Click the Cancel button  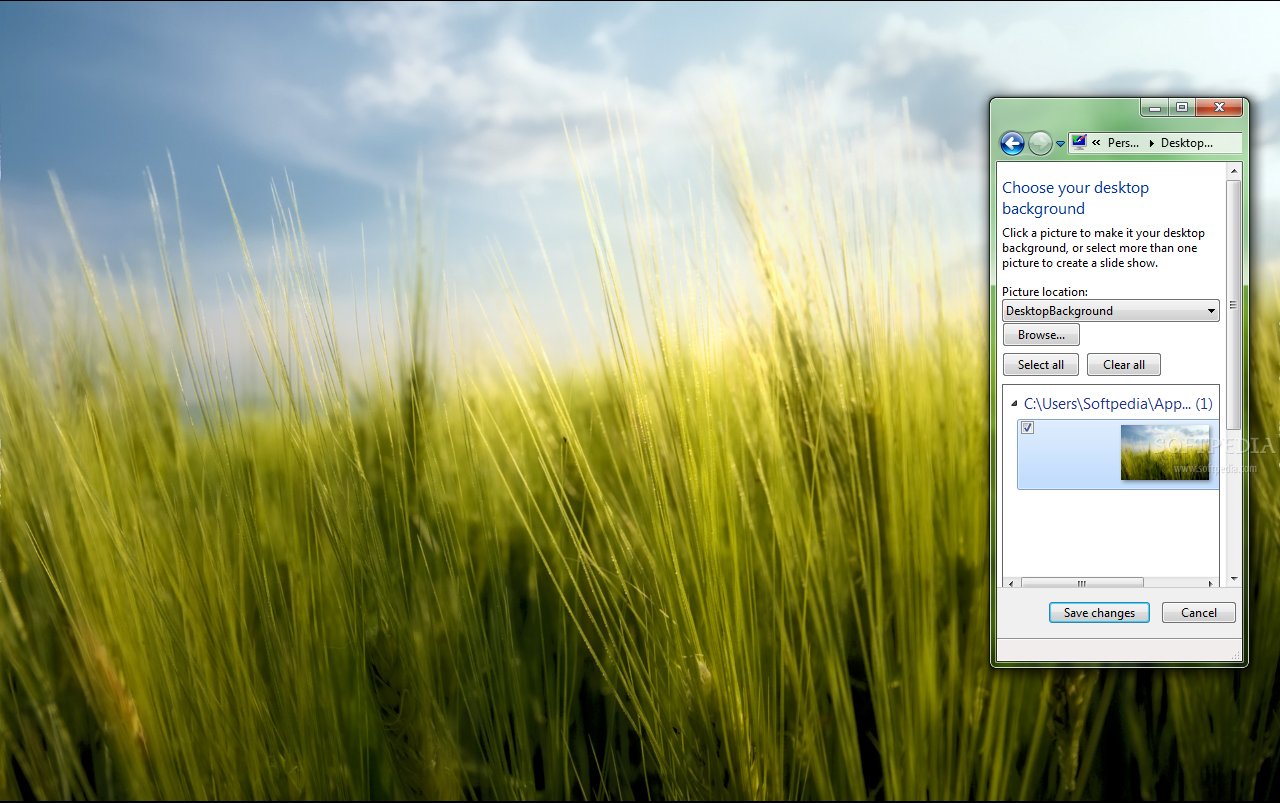[1199, 613]
